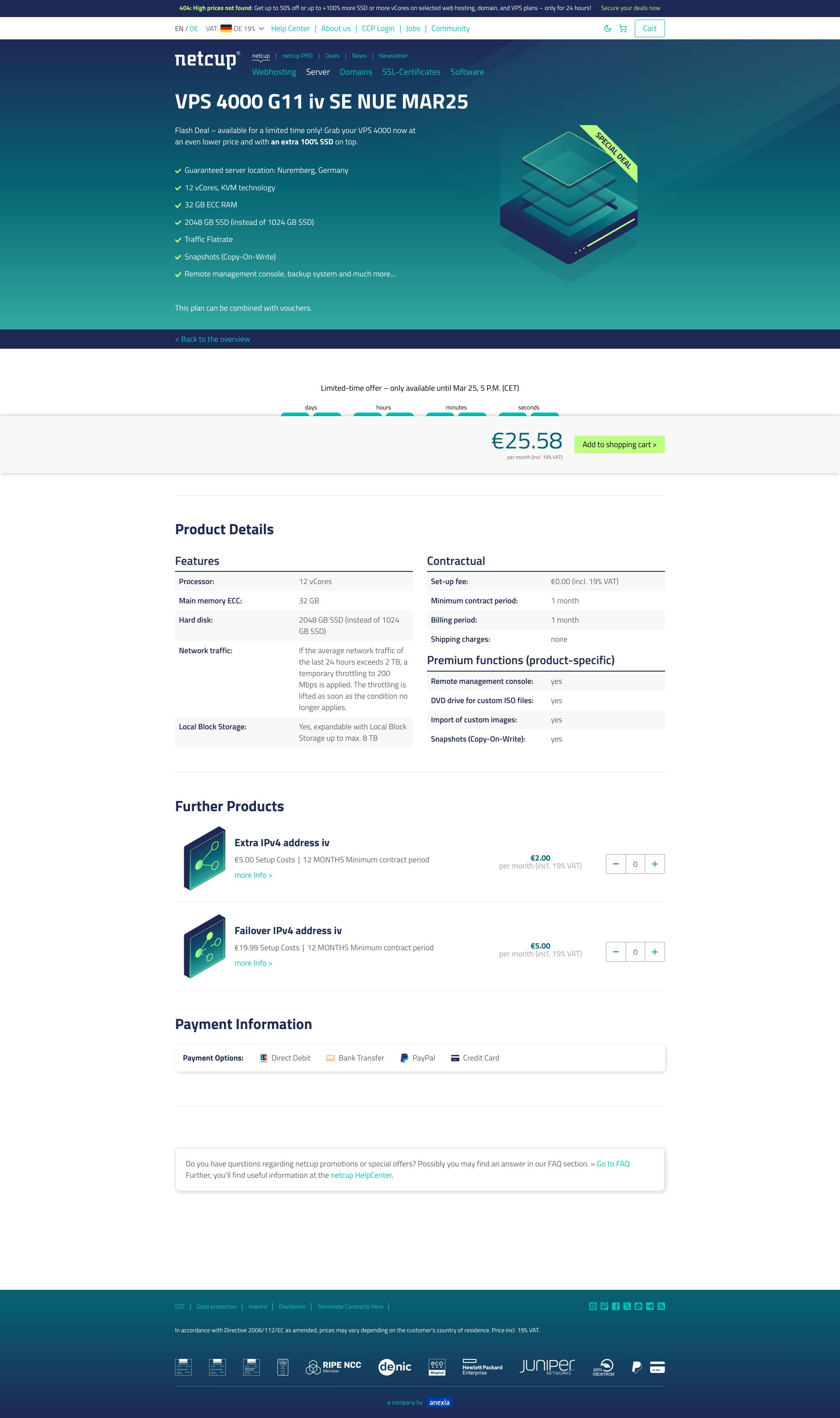This screenshot has height=1418, width=840.
Task: Click the eco Mitglied badge
Action: coord(437,1367)
